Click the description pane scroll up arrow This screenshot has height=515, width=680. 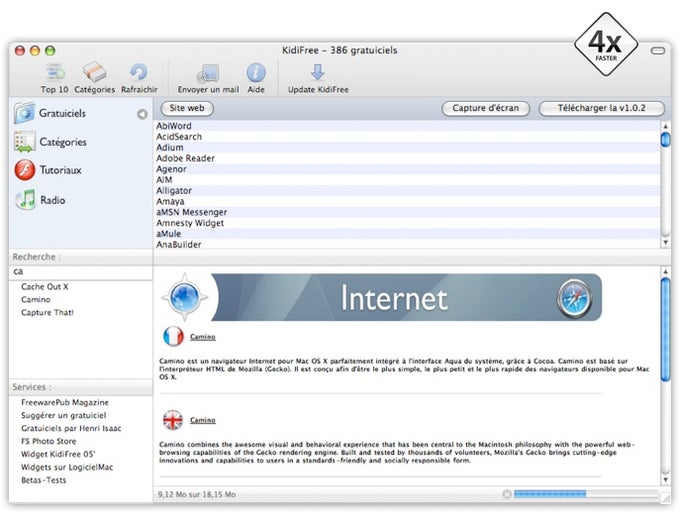(x=665, y=272)
